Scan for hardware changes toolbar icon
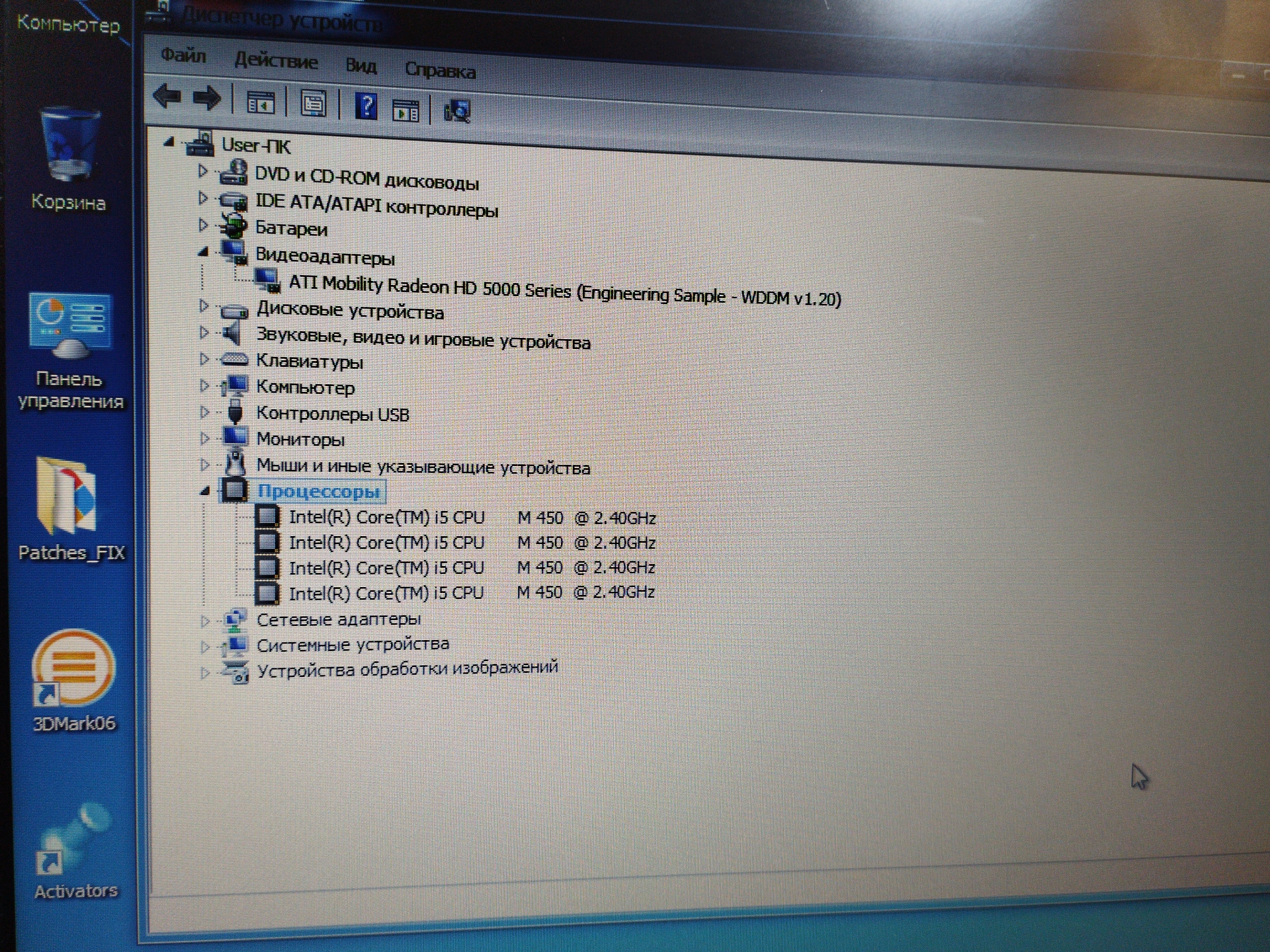 [x=457, y=110]
